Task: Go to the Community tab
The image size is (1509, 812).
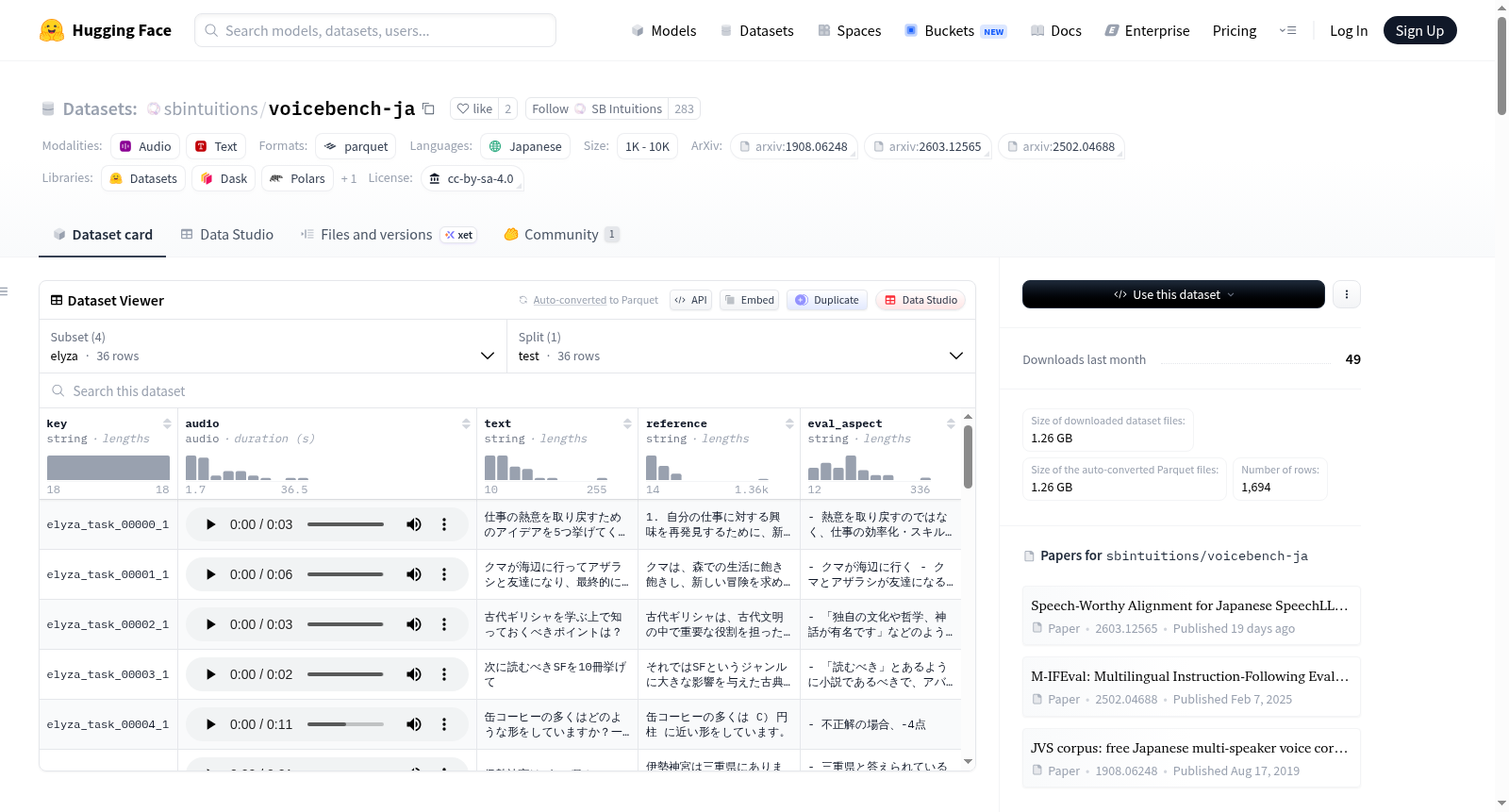Action: 561,235
